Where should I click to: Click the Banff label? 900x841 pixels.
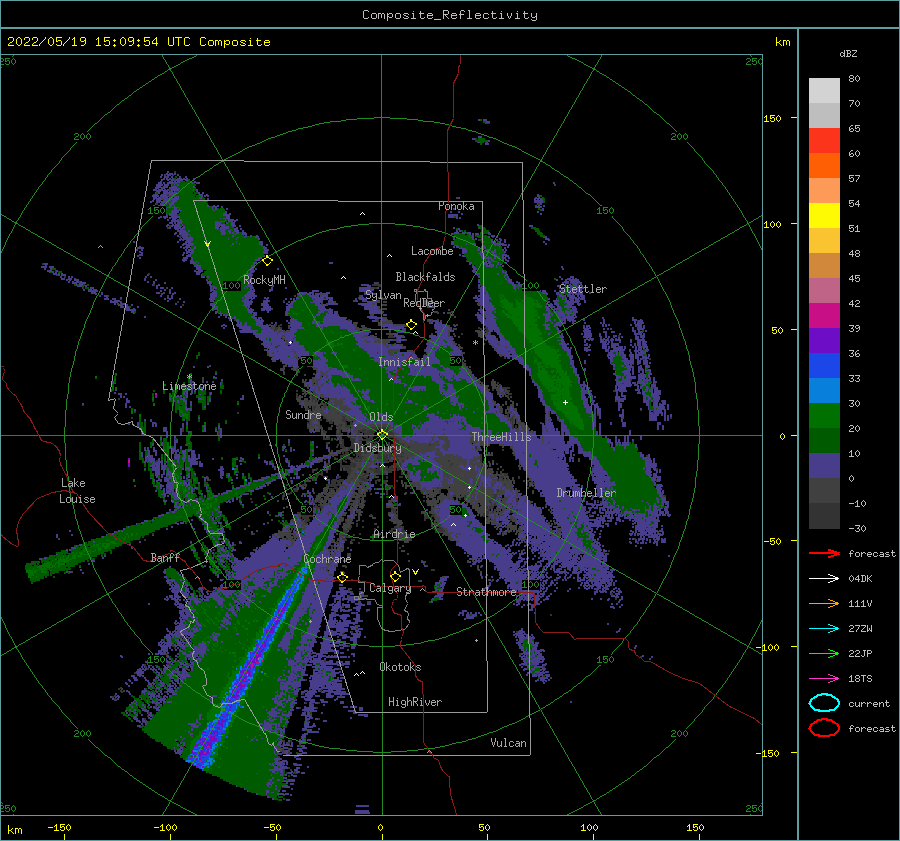(165, 557)
